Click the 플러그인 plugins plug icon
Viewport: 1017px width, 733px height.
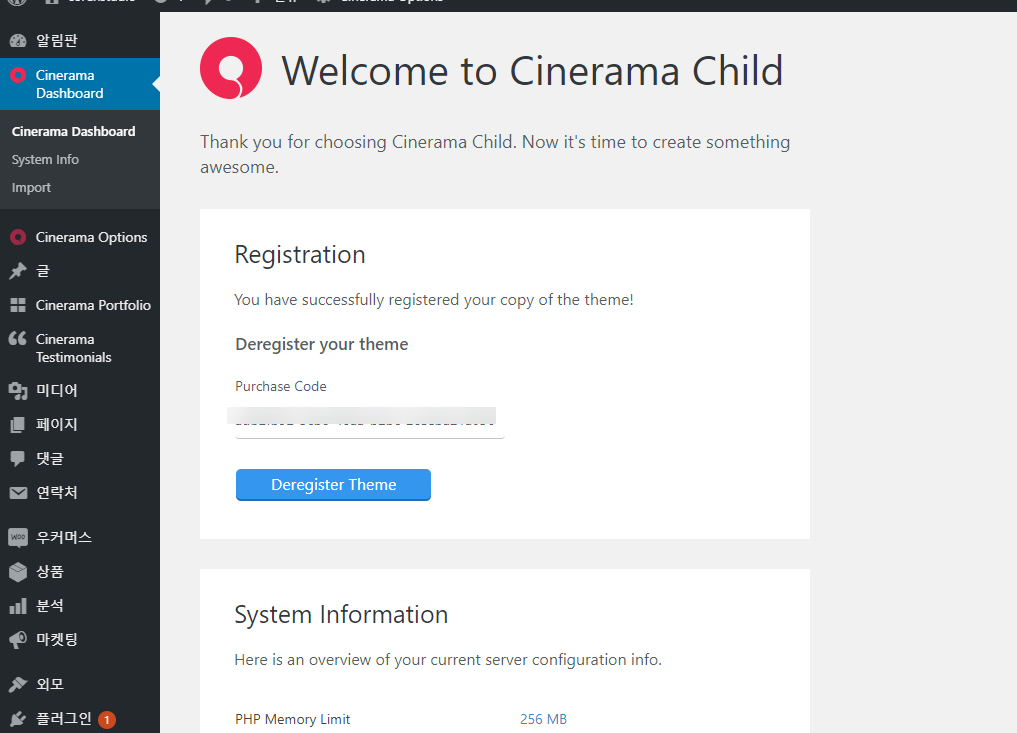18,719
